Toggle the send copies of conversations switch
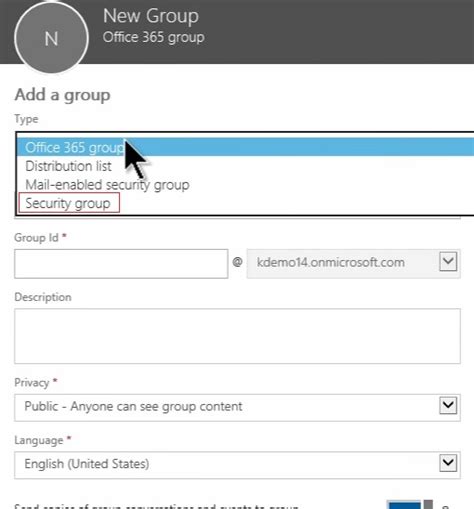Viewport: 474px width, 509px height. tap(410, 504)
